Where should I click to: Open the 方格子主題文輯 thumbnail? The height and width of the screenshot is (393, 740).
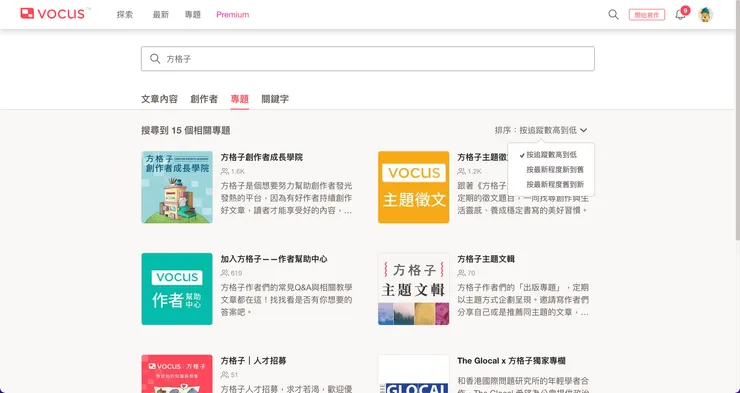[x=413, y=289]
